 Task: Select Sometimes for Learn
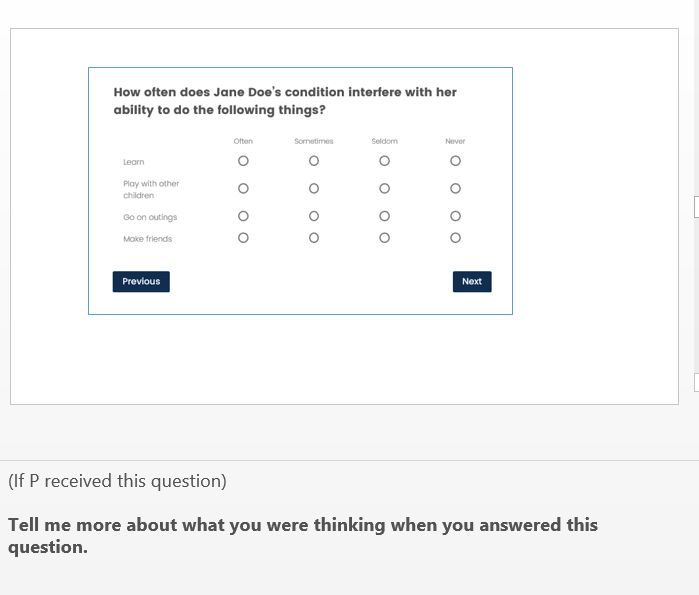click(x=314, y=161)
